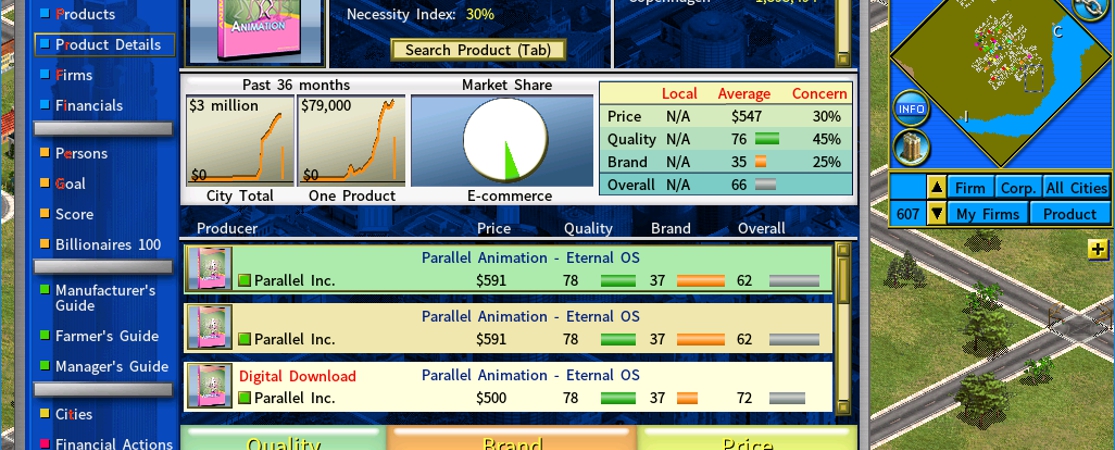
Task: Select the Digital Download product row icon
Action: 209,386
